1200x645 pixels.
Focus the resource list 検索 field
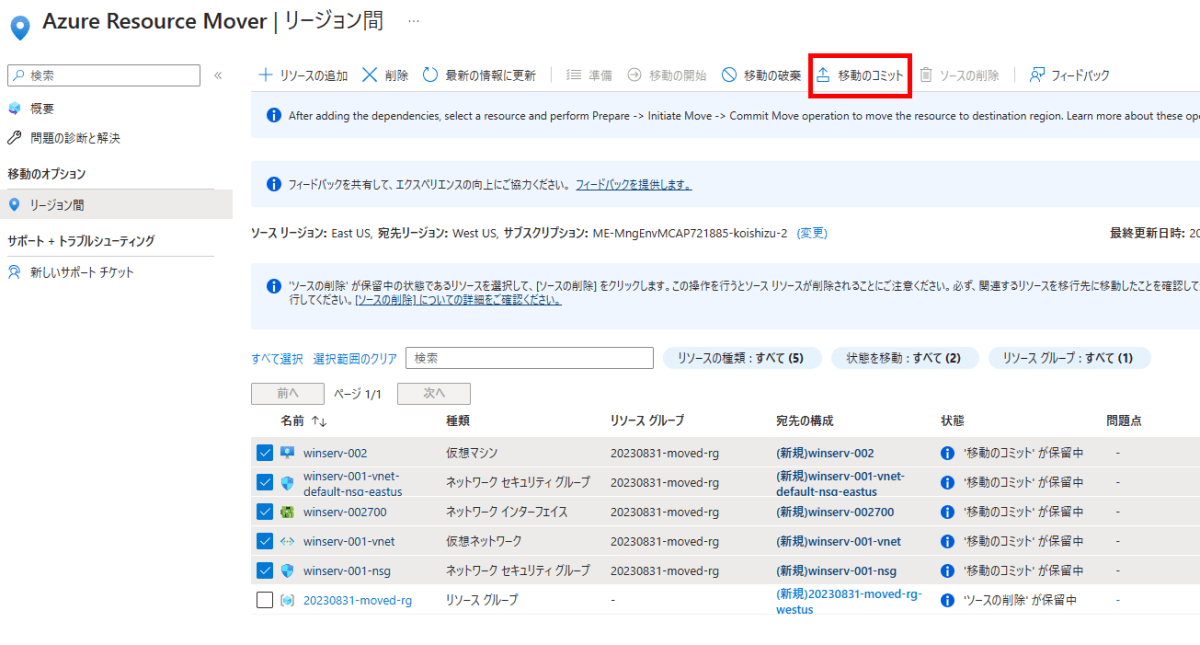coord(529,358)
